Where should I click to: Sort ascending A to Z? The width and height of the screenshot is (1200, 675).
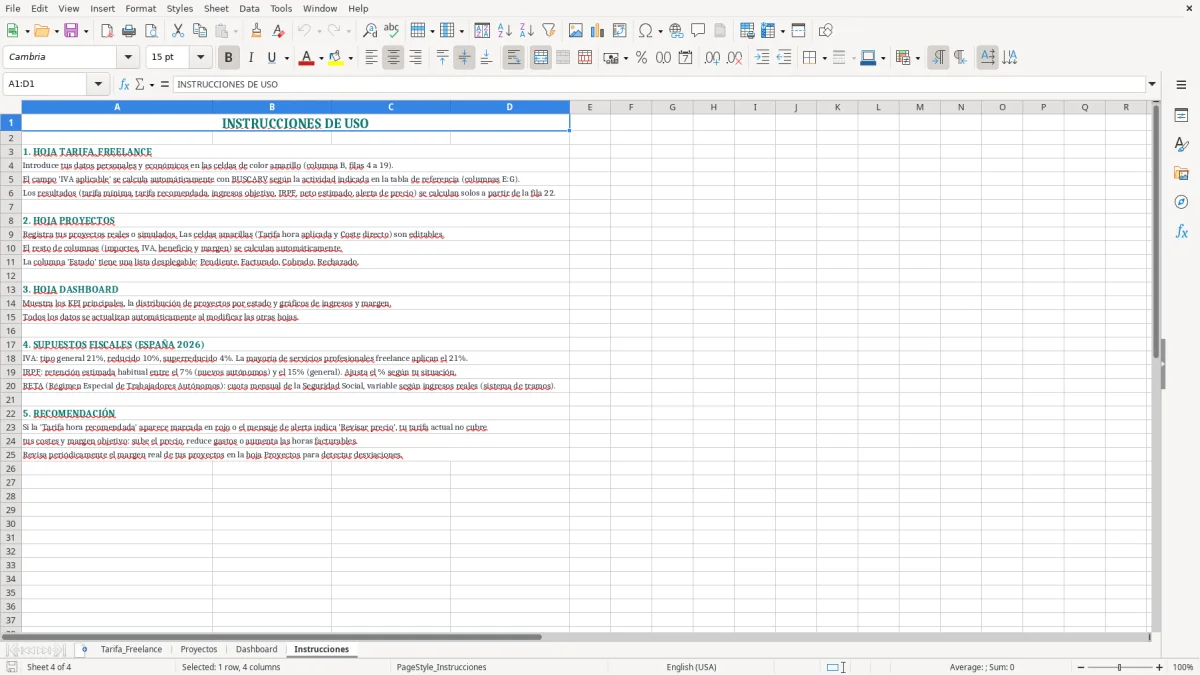tap(504, 31)
